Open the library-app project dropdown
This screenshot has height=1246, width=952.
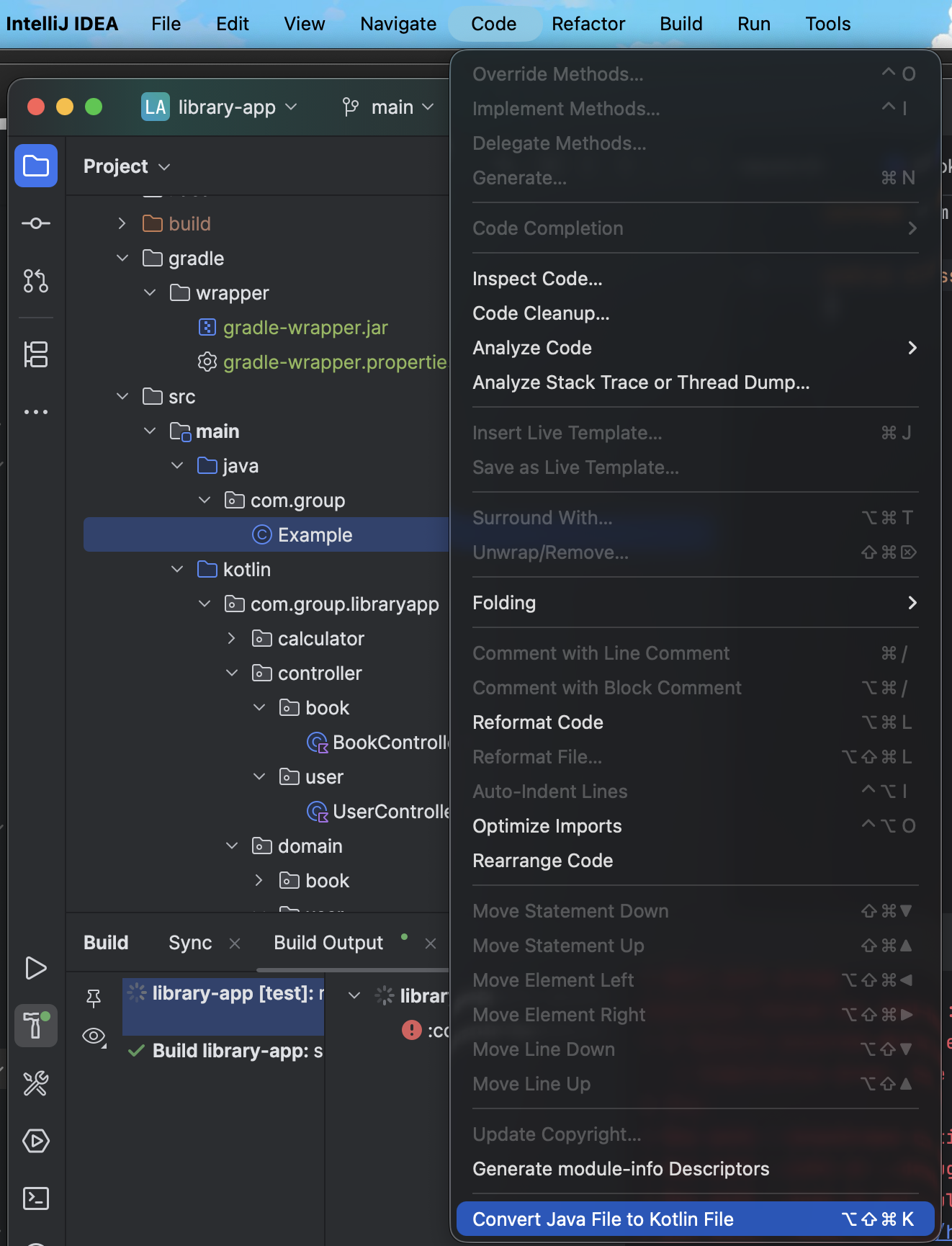coord(220,107)
